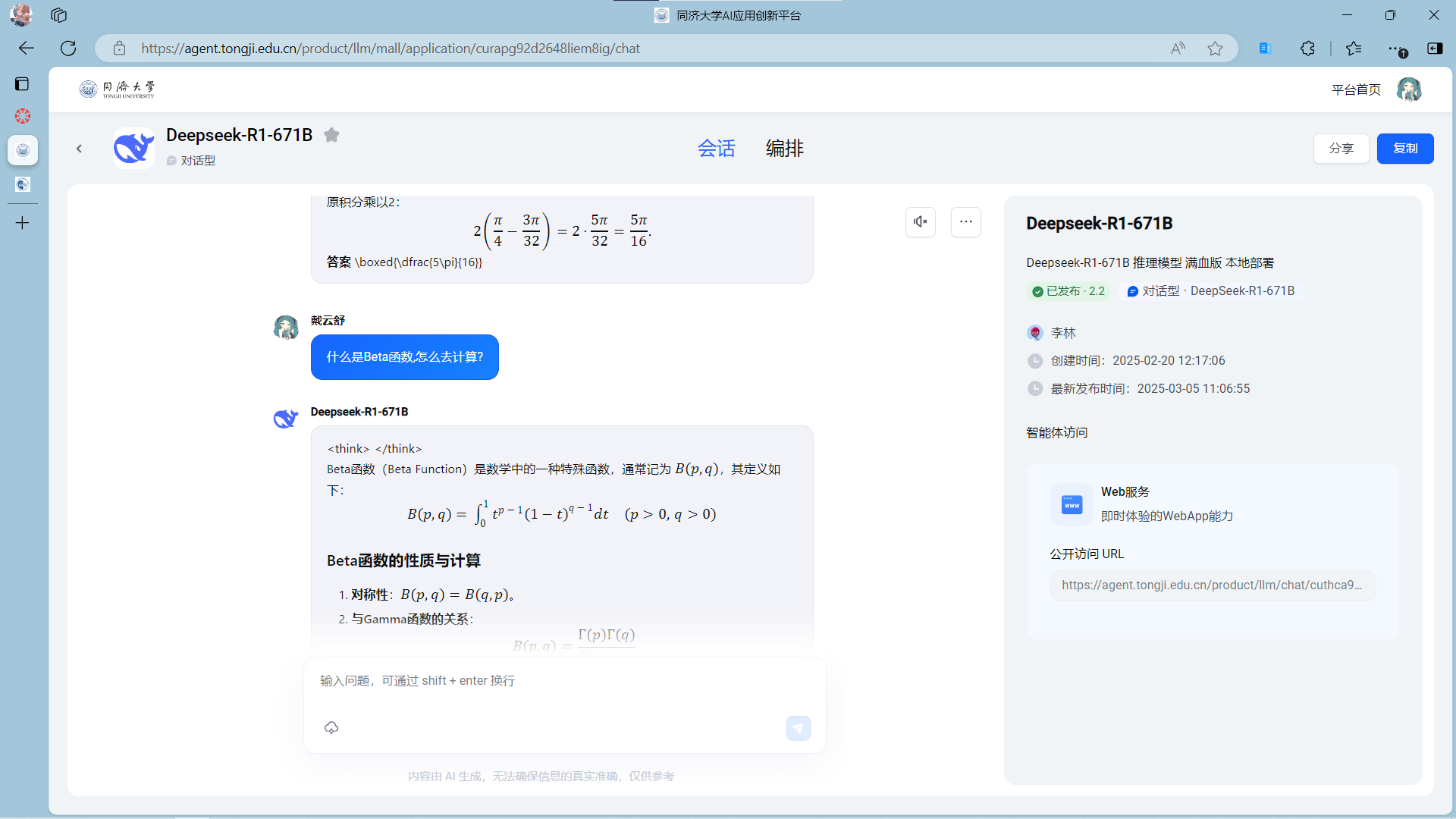Click the Tongji University logo

118,89
